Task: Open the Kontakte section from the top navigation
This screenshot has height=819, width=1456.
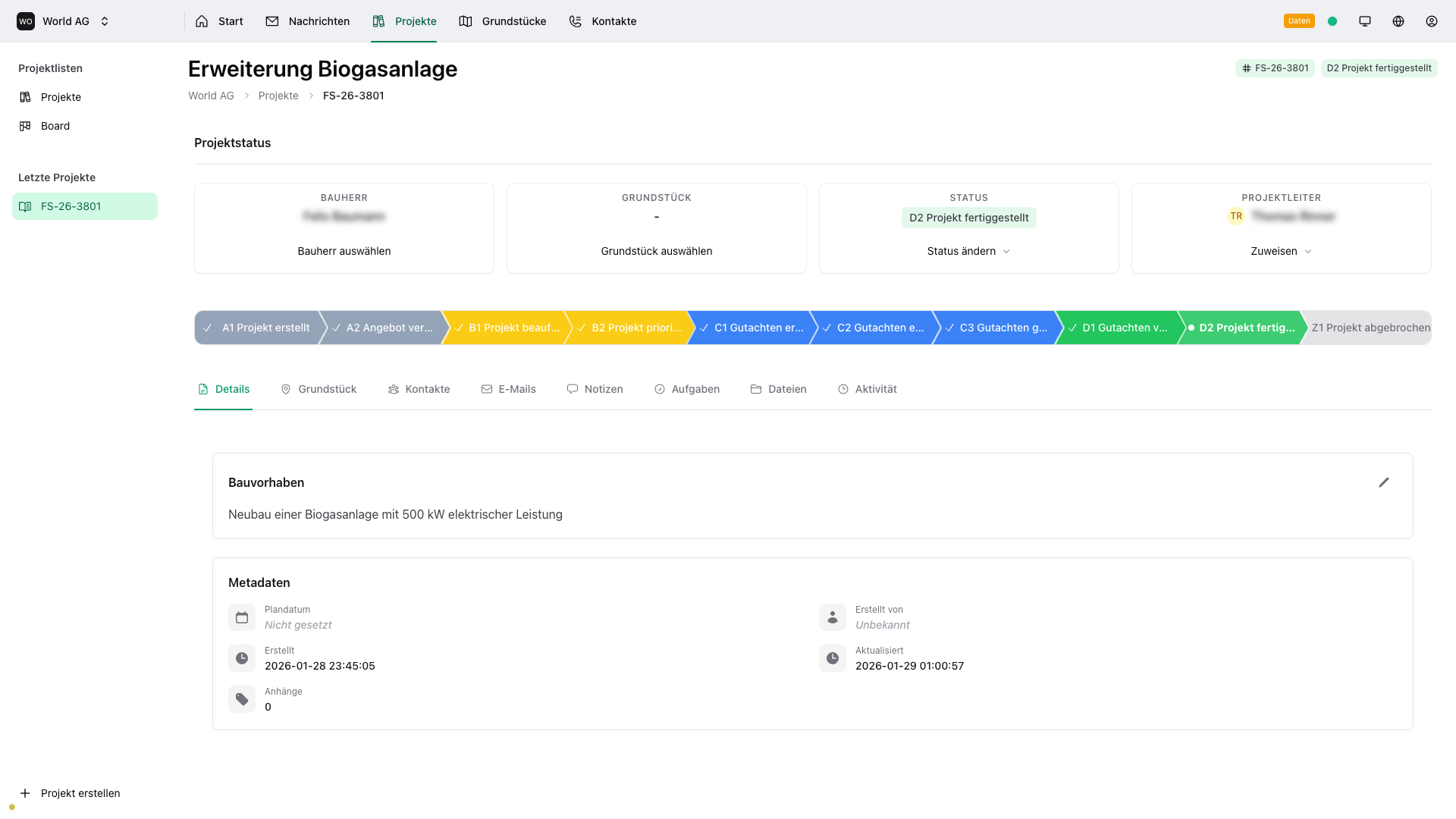Action: pos(601,20)
